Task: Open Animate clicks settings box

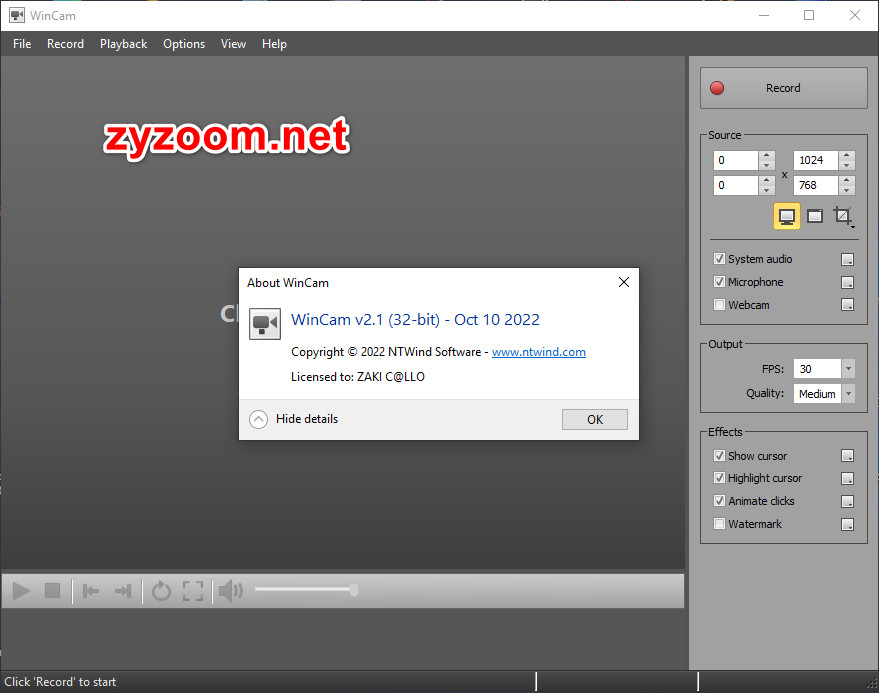Action: 847,501
